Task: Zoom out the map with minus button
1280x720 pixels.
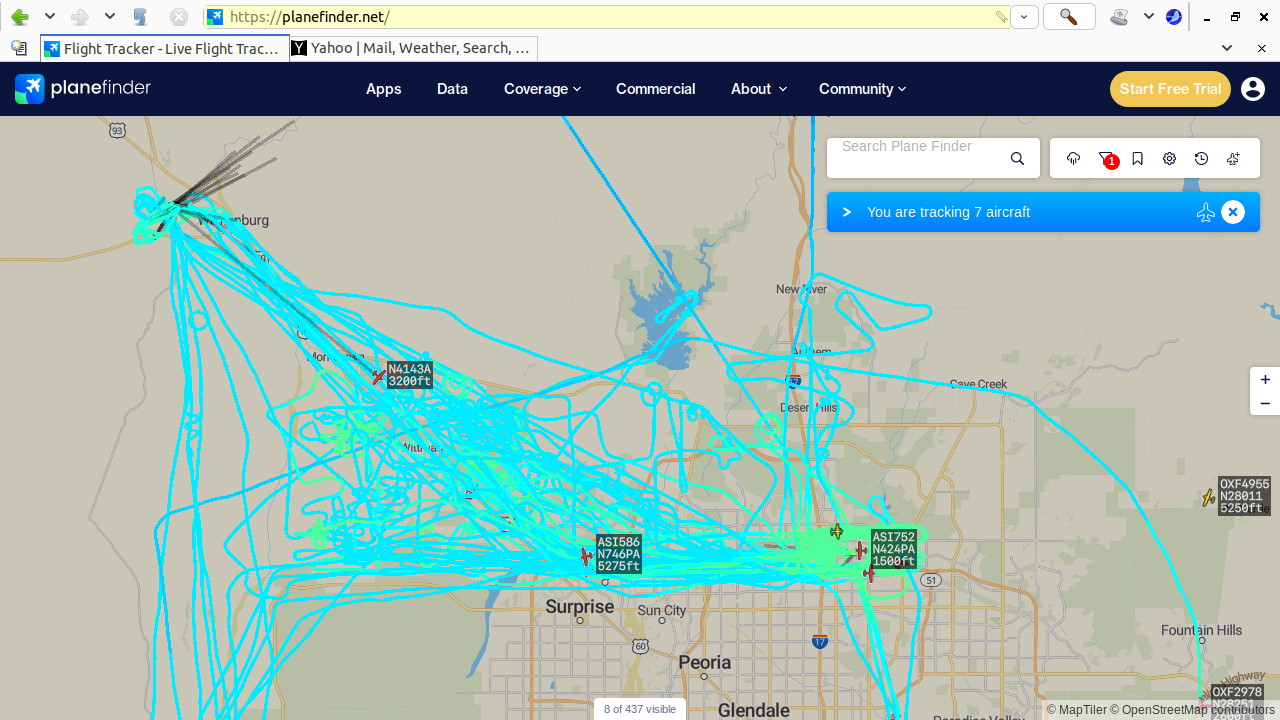Action: tap(1265, 403)
